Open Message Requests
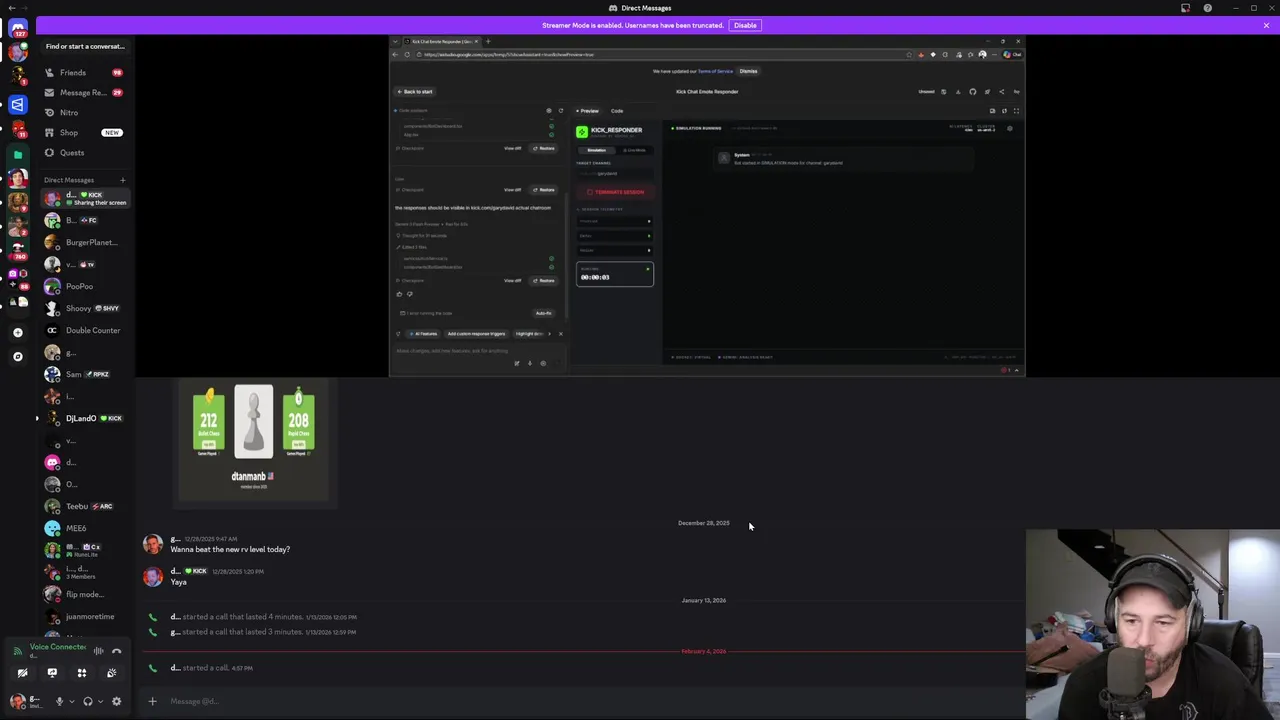Screen dimensions: 1280x720 (x=84, y=92)
